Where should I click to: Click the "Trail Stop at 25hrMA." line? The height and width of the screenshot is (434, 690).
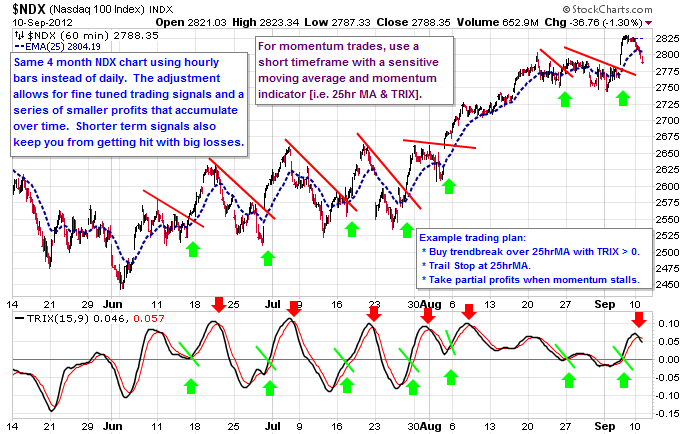pyautogui.click(x=476, y=266)
